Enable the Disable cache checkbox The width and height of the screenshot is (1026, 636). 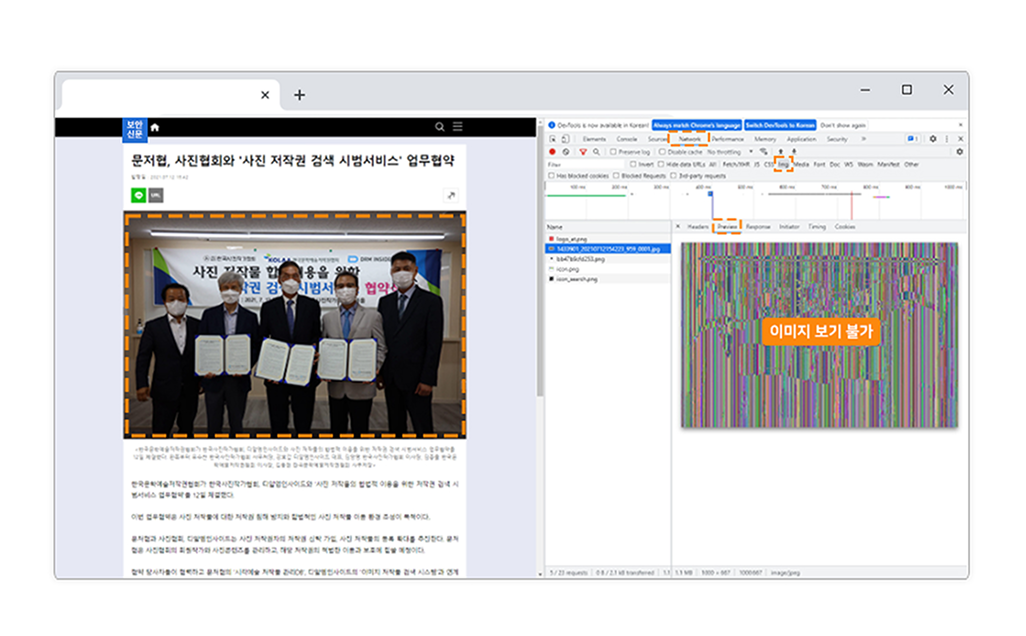662,152
